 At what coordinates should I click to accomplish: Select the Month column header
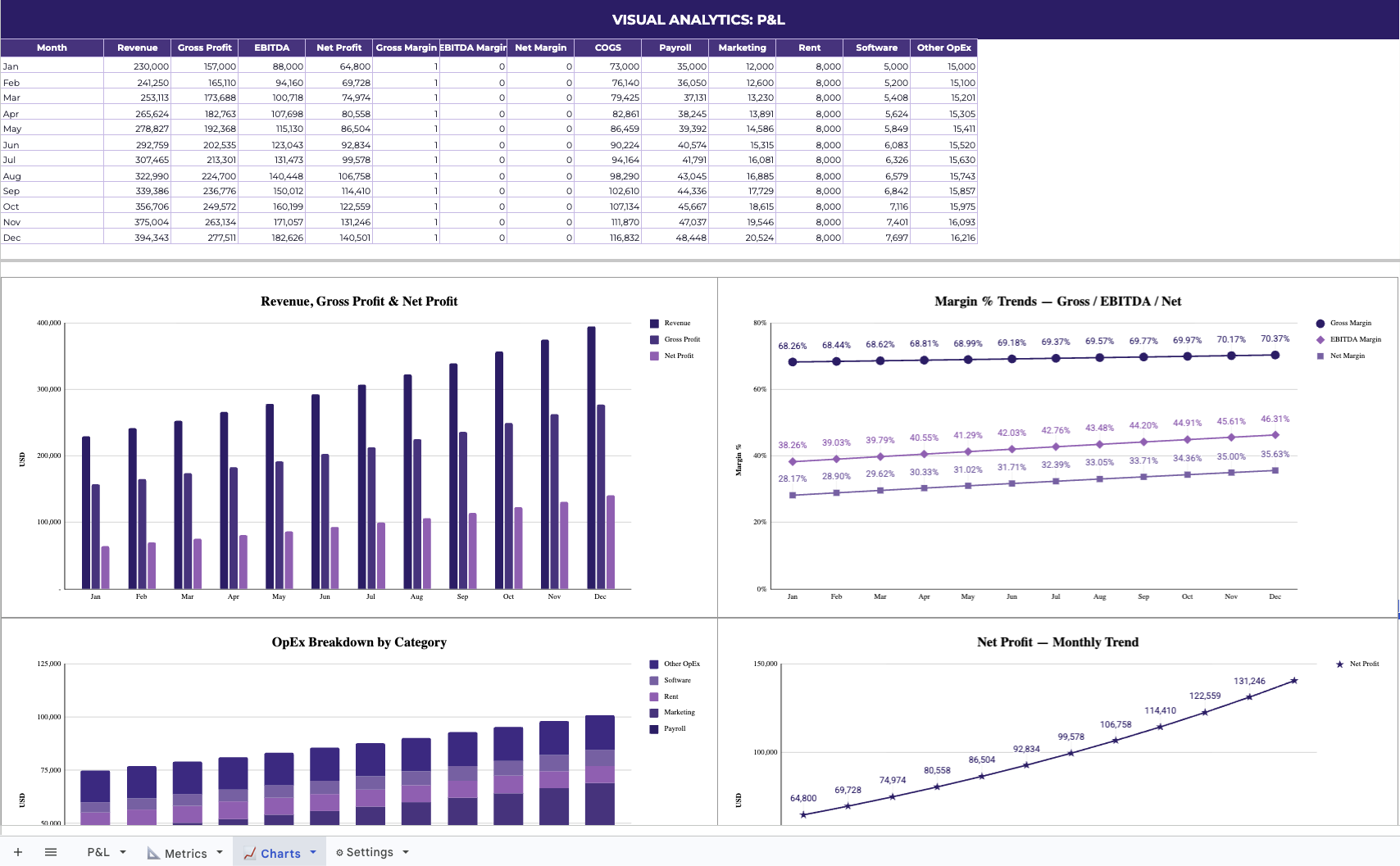[x=52, y=48]
